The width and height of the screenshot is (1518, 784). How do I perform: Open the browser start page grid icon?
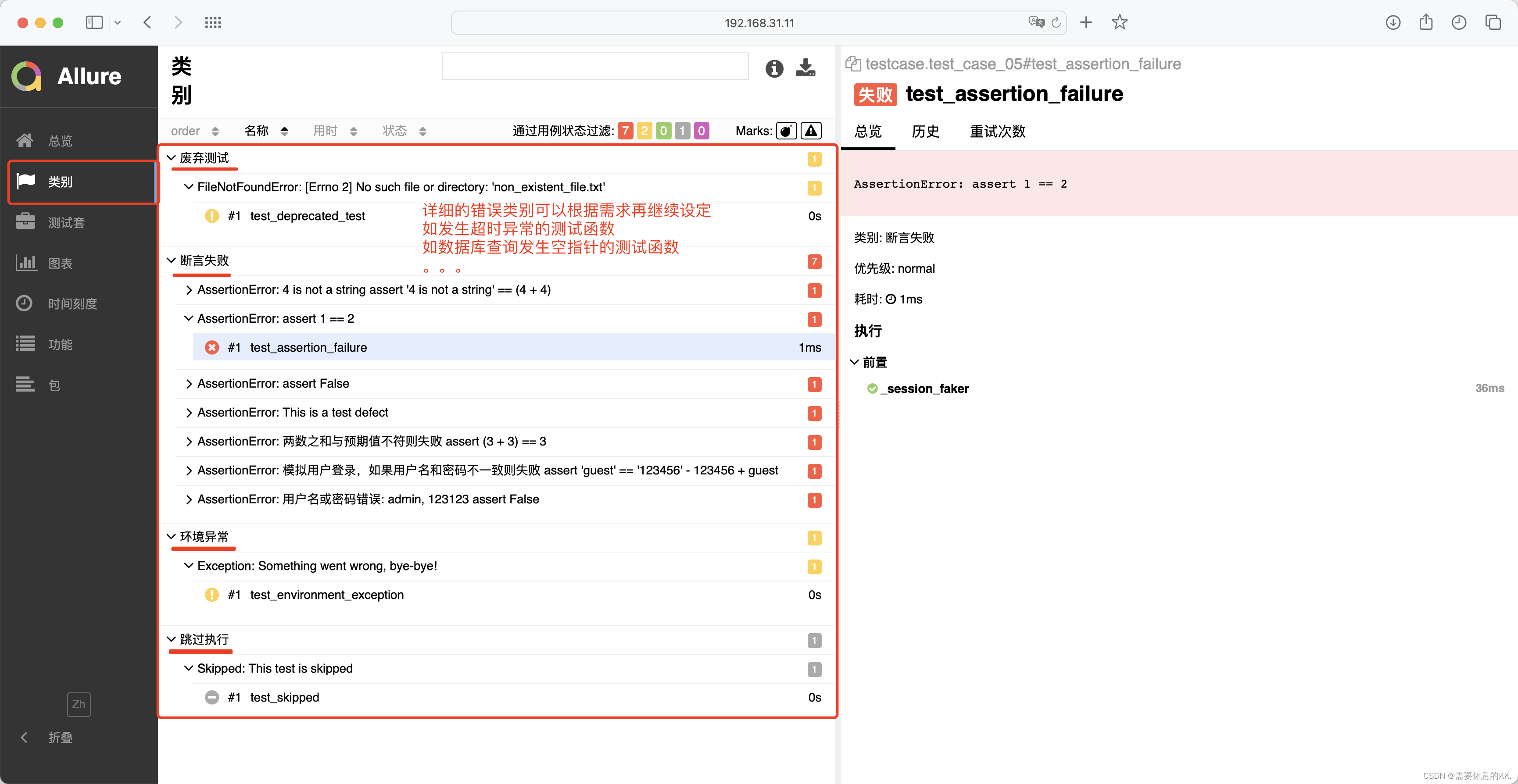point(213,23)
